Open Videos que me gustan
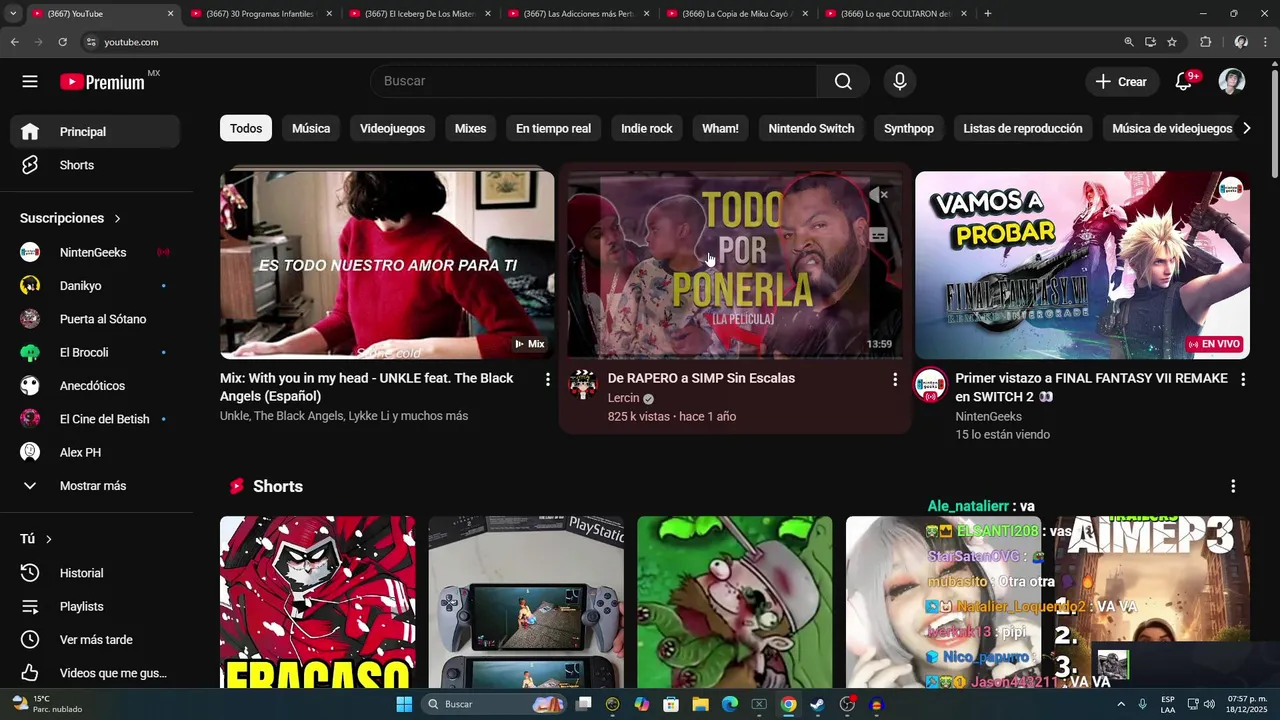This screenshot has height=720, width=1280. [95, 673]
